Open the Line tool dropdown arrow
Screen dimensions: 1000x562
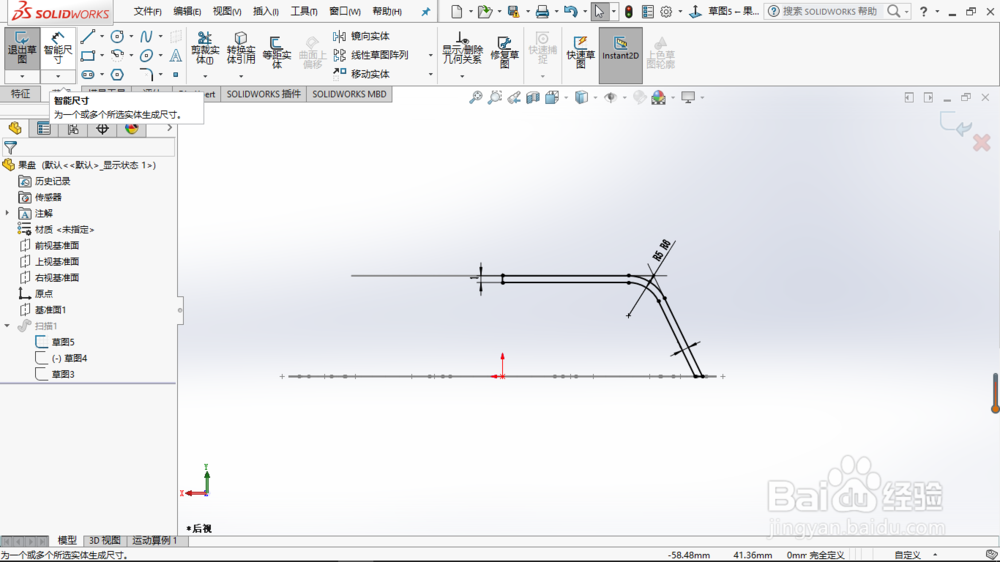click(x=102, y=36)
